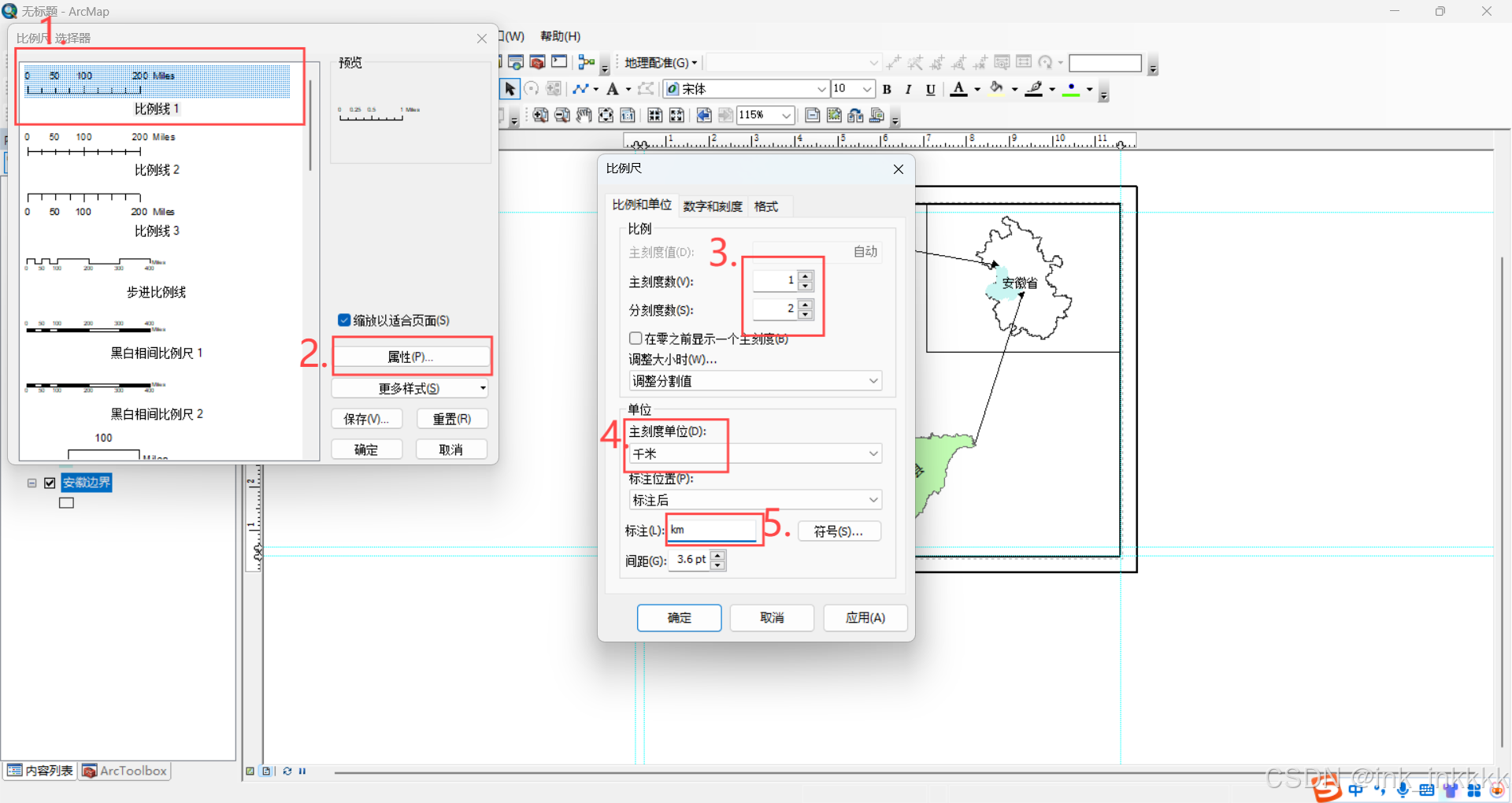
Task: Toggle the 缩放以适合页面 checkbox
Action: click(344, 320)
